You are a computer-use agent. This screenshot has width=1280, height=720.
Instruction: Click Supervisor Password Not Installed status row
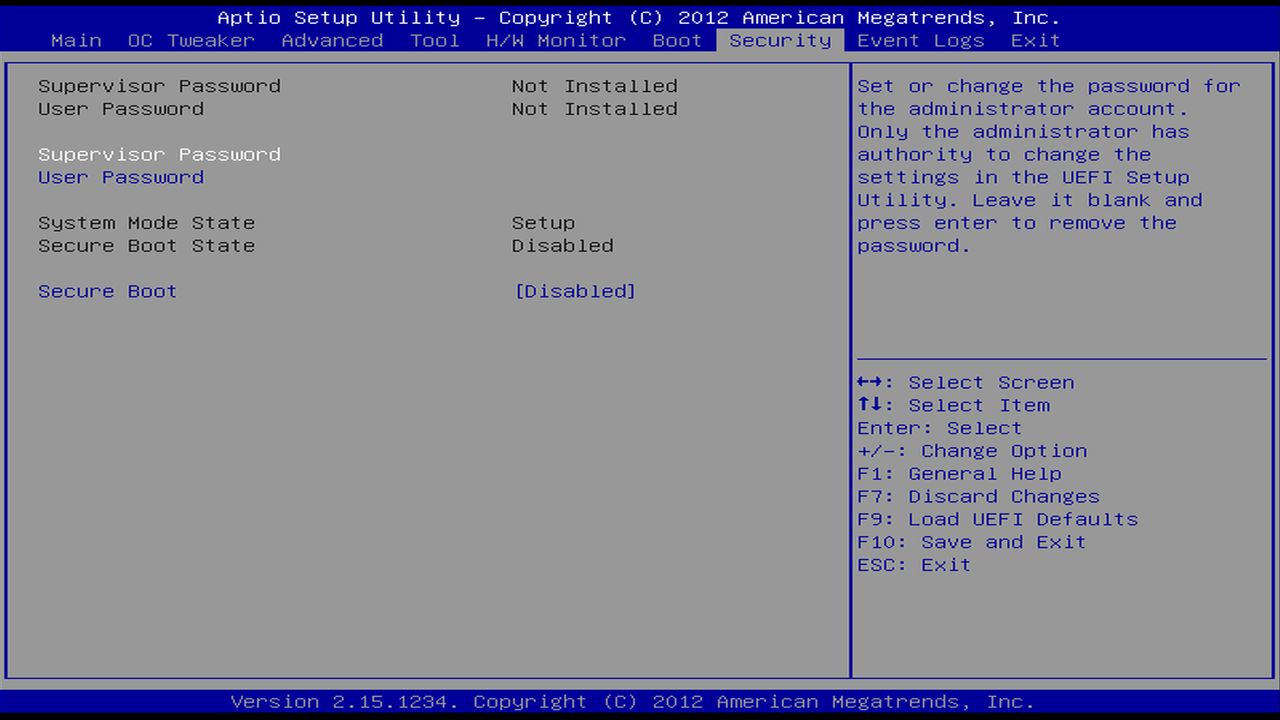(358, 87)
